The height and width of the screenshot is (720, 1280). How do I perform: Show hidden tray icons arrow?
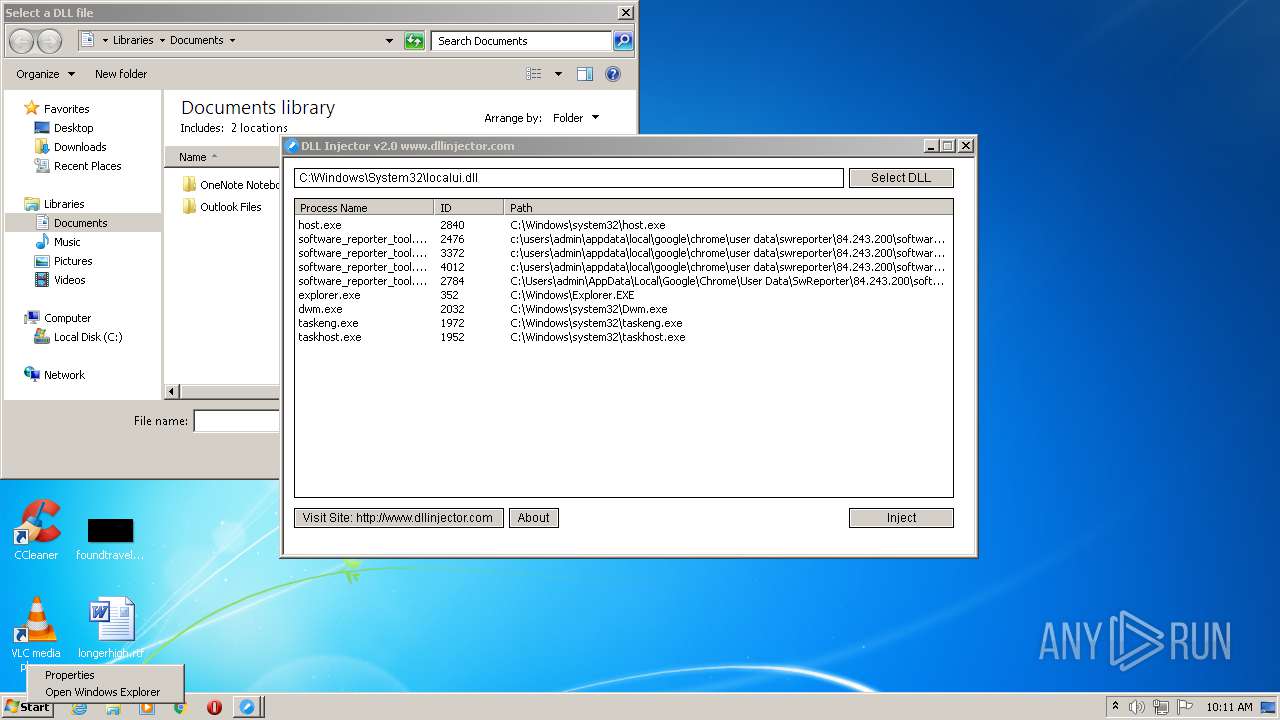(1115, 707)
